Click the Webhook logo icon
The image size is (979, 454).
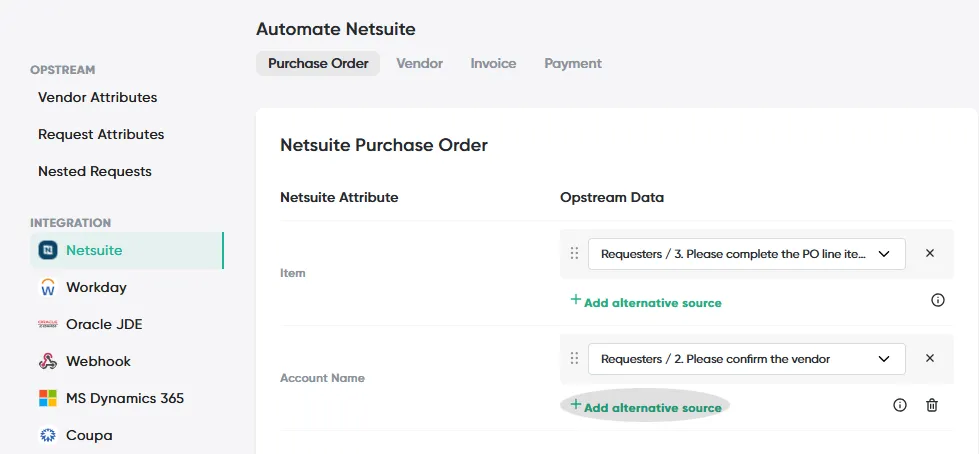(48, 361)
